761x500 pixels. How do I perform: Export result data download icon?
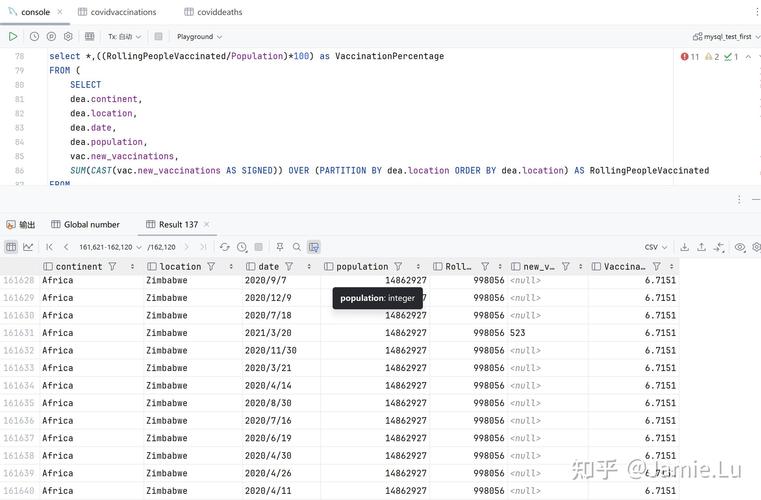click(684, 247)
